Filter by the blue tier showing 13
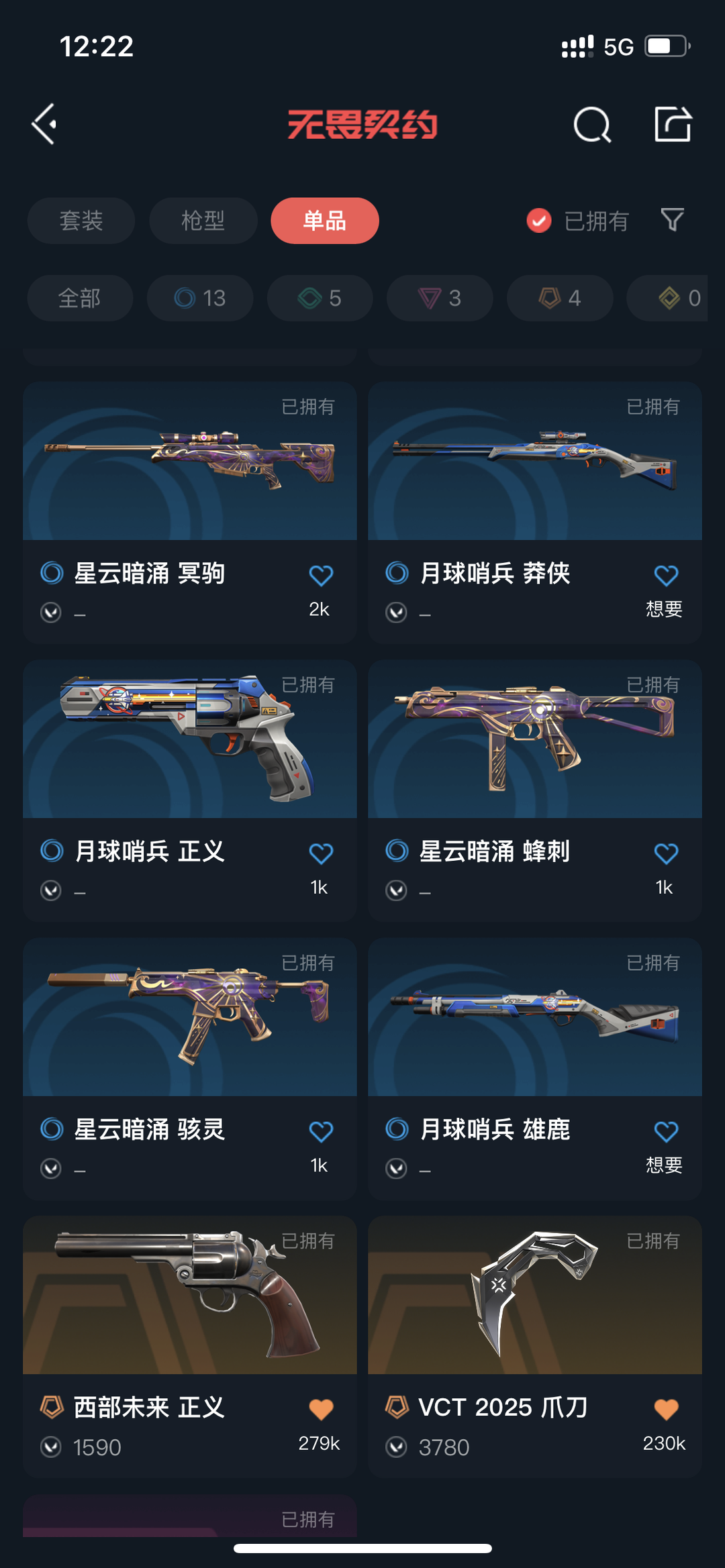Viewport: 725px width, 1568px height. (200, 298)
